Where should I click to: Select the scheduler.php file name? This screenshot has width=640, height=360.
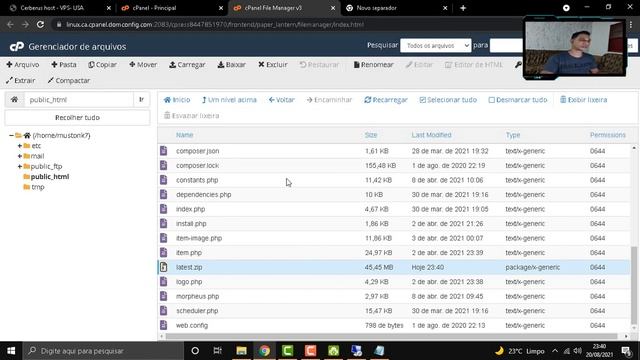pyautogui.click(x=197, y=311)
